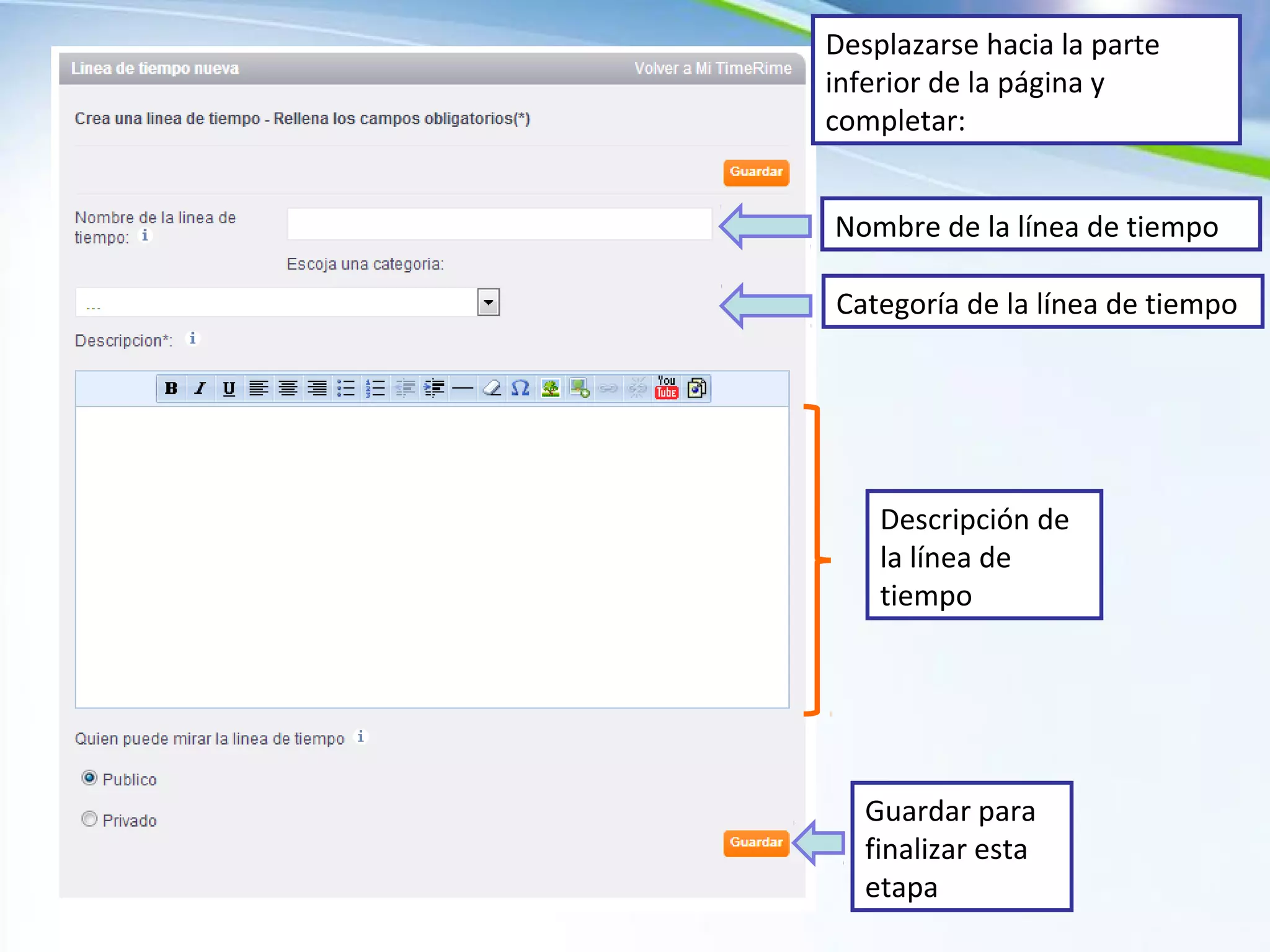The width and height of the screenshot is (1270, 952).
Task: Click the unlink broken-chain icon
Action: pos(637,389)
